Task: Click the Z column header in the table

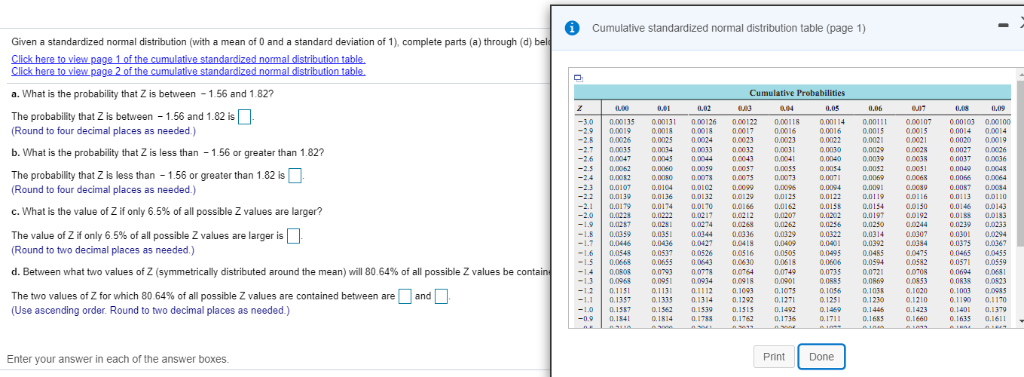Action: (580, 108)
